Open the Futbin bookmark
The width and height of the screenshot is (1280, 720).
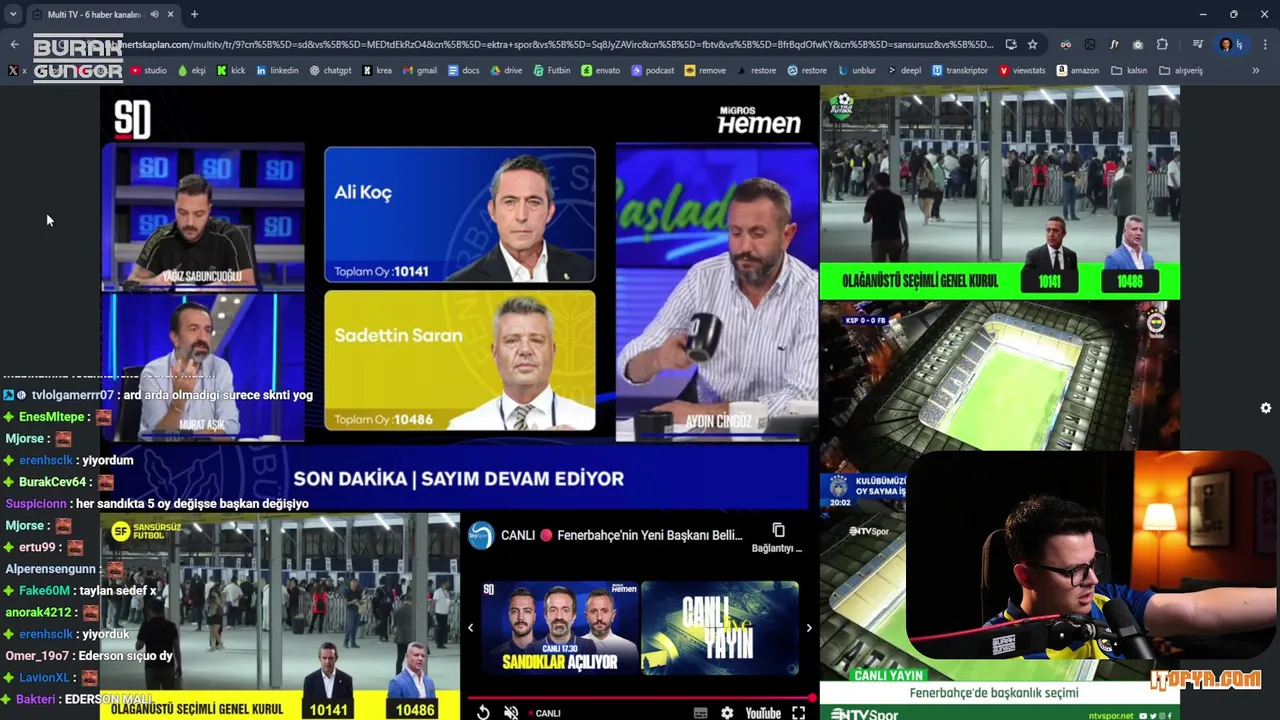(552, 70)
